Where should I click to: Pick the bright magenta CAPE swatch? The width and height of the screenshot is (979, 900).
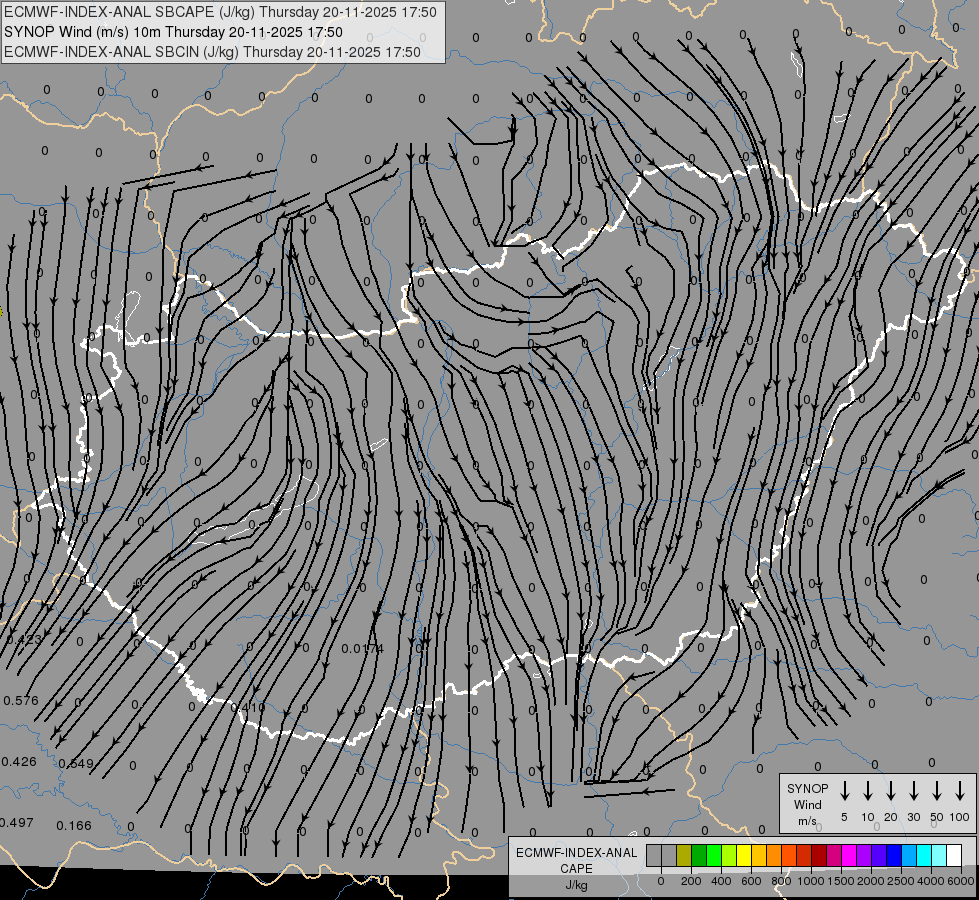coord(850,855)
